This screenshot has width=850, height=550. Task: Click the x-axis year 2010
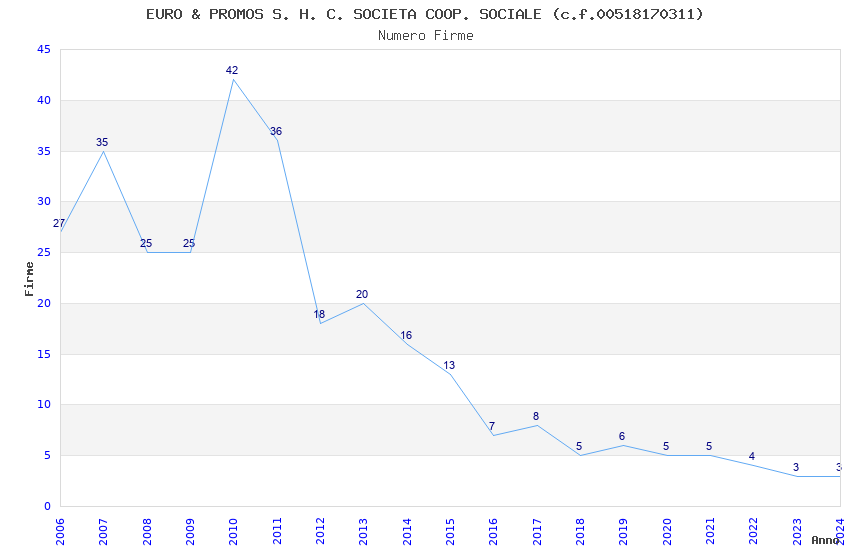click(233, 532)
